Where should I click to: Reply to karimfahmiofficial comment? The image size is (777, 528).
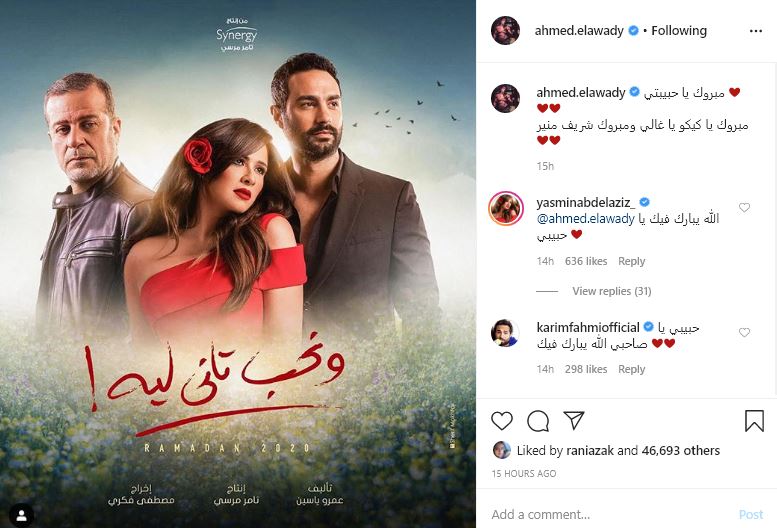pos(631,369)
